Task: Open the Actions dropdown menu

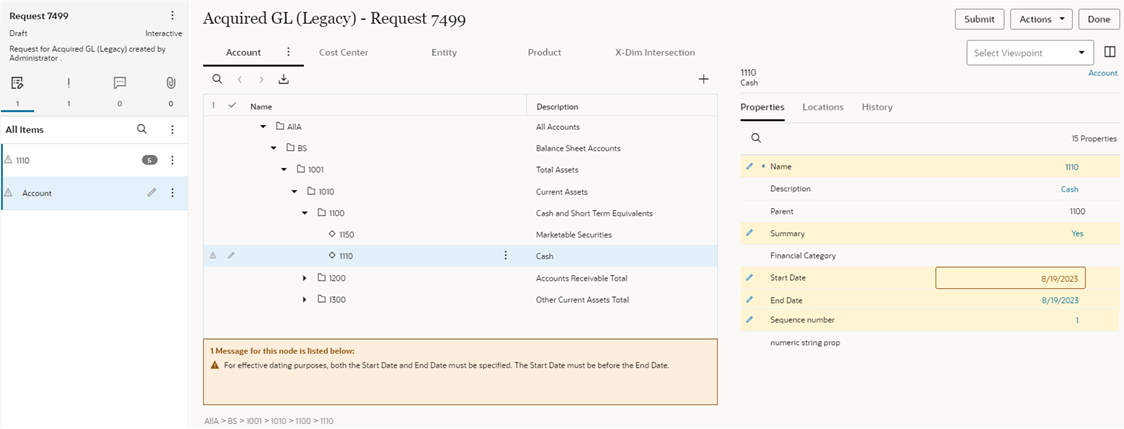Action: (x=1041, y=19)
